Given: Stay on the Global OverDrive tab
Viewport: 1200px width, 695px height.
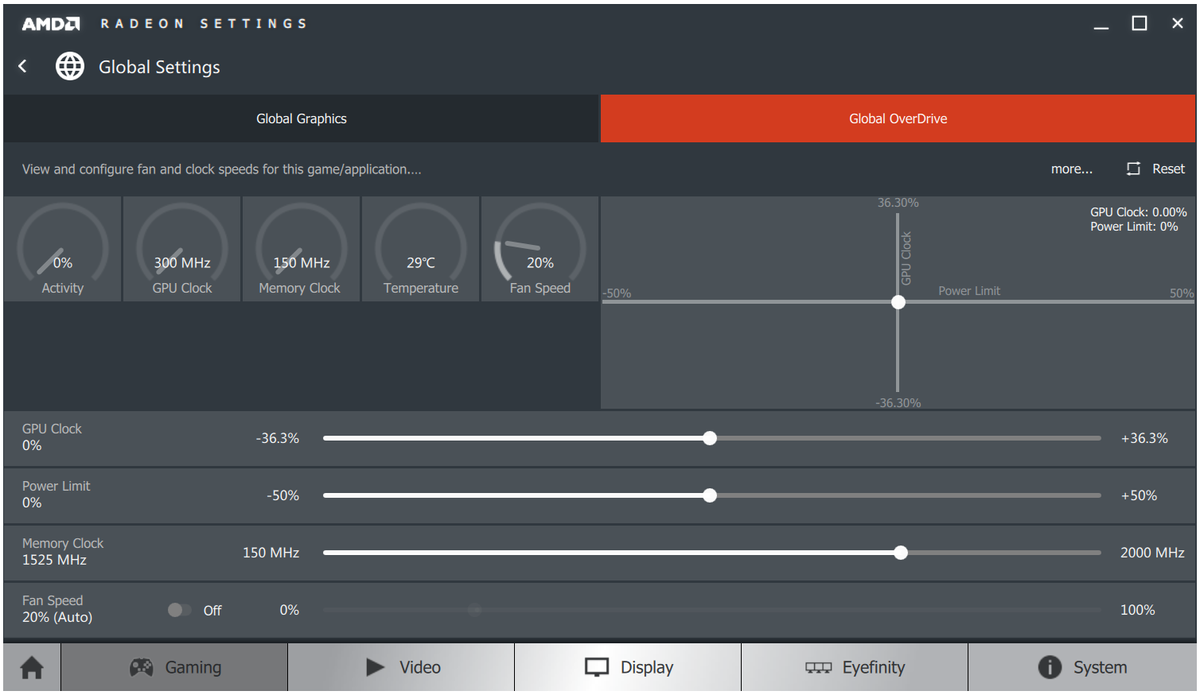Looking at the screenshot, I should pos(897,117).
